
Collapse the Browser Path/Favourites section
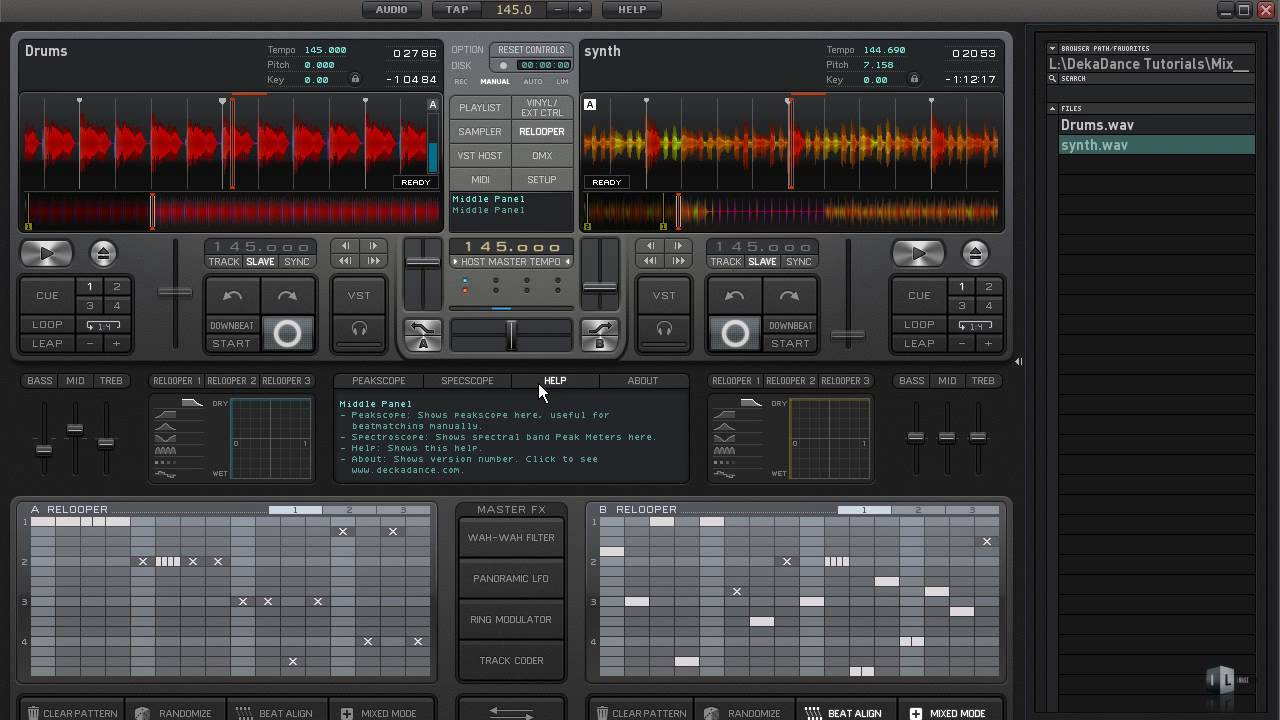click(1052, 48)
